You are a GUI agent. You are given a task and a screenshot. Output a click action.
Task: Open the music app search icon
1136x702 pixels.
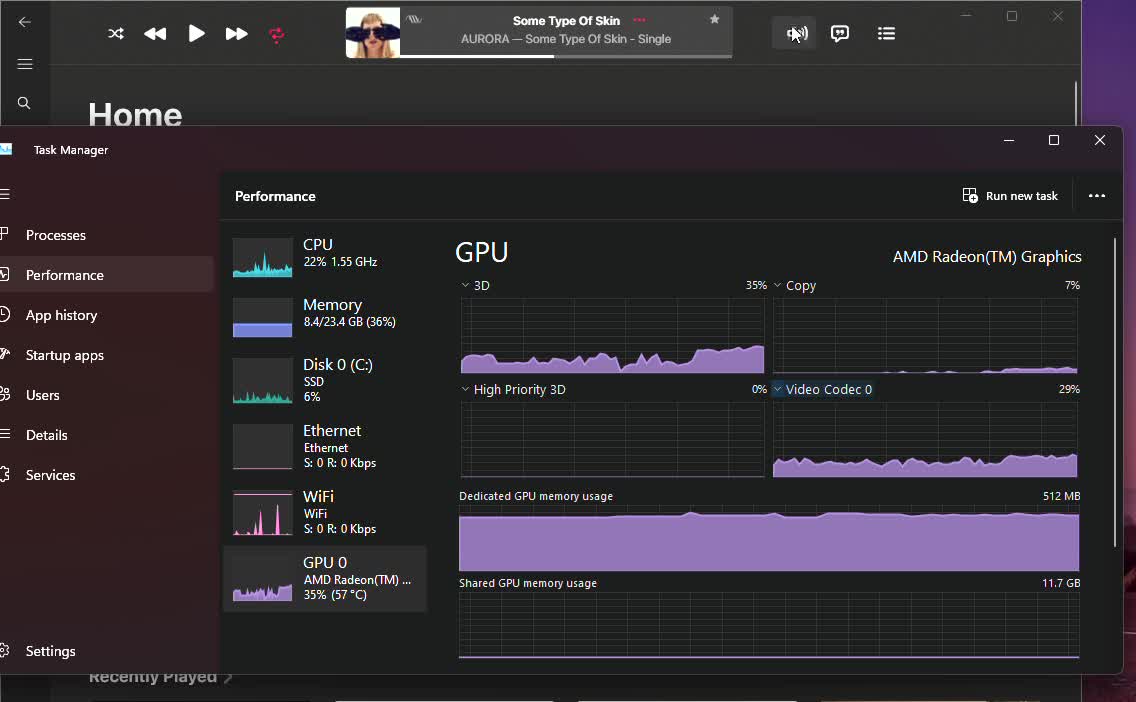coord(24,103)
